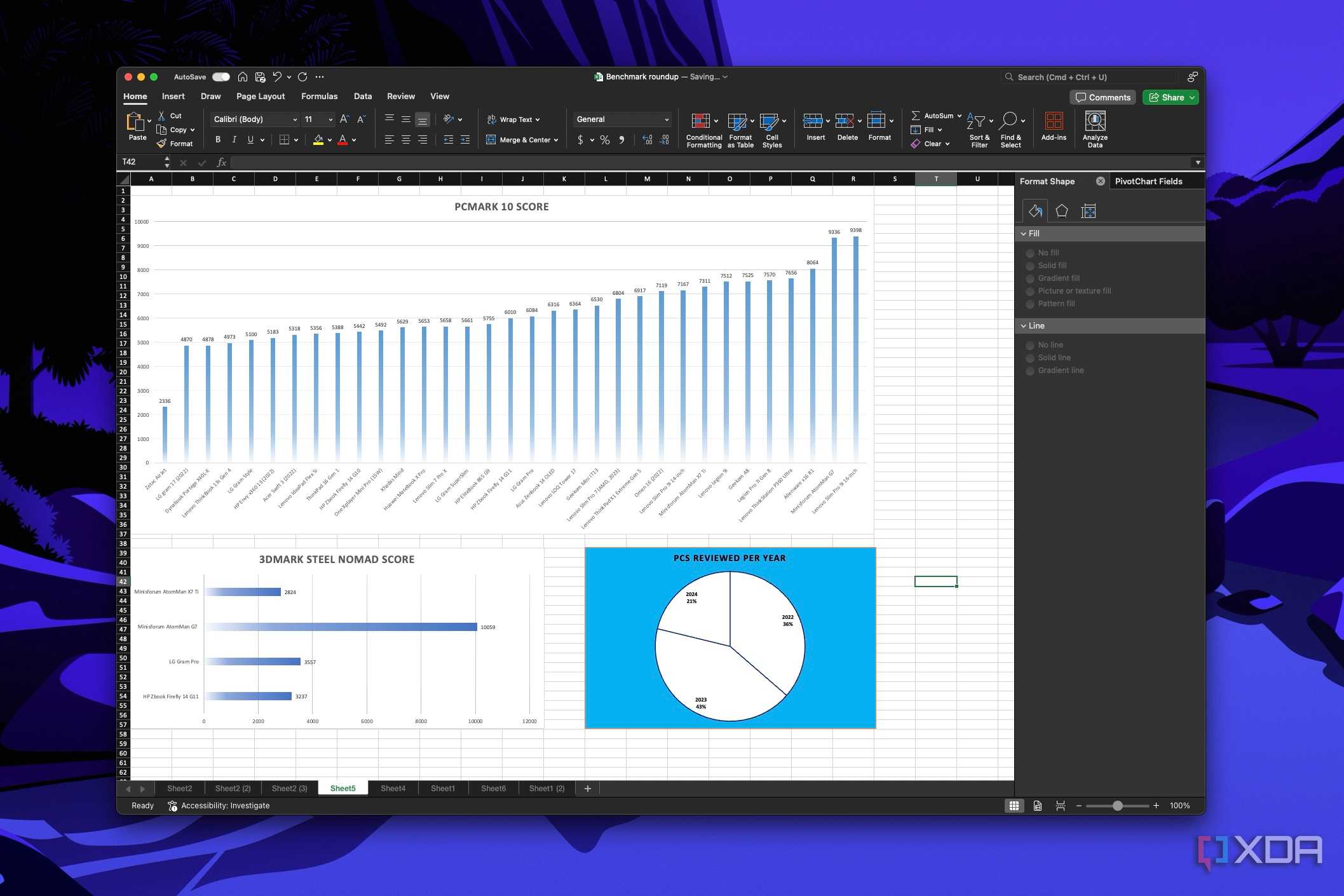Click the Home icon in title bar
The height and width of the screenshot is (896, 1344).
tap(243, 77)
